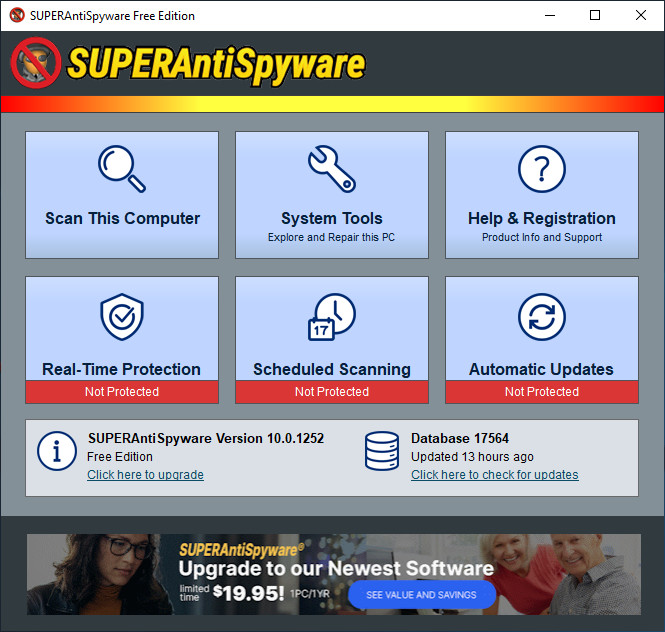Click the Free Edition text

[120, 456]
